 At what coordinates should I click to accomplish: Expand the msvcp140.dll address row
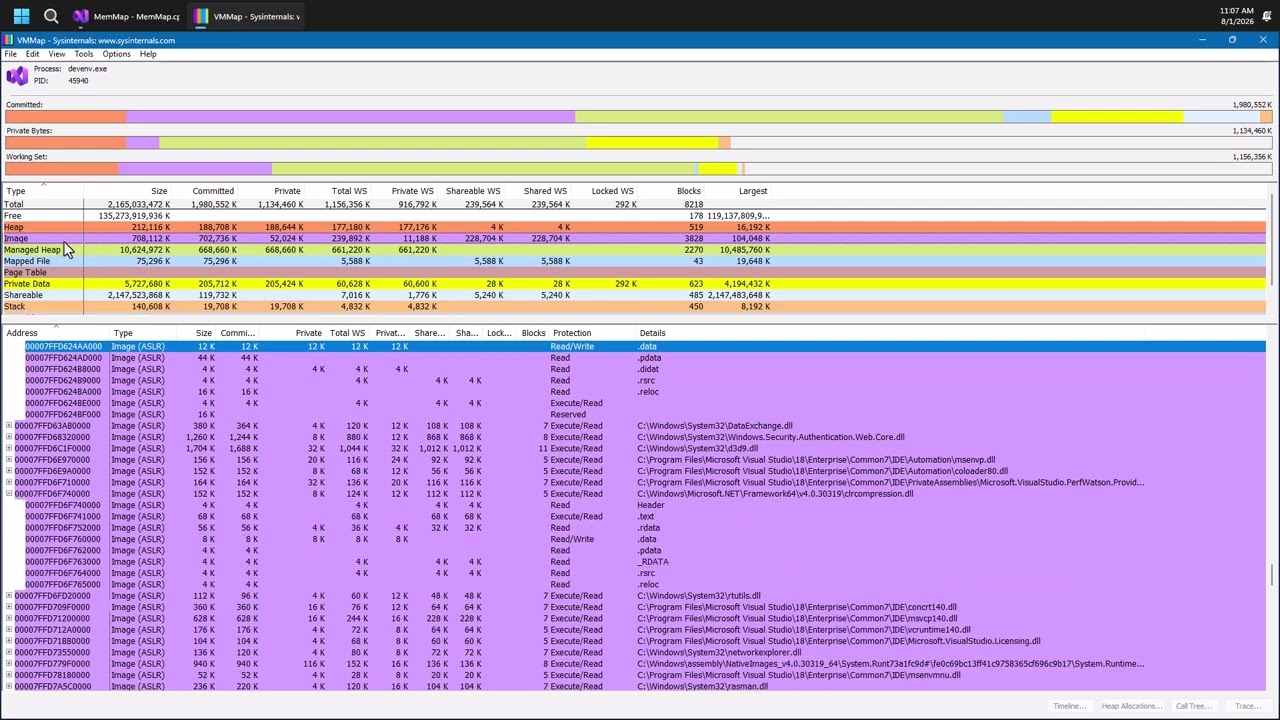(x=9, y=618)
